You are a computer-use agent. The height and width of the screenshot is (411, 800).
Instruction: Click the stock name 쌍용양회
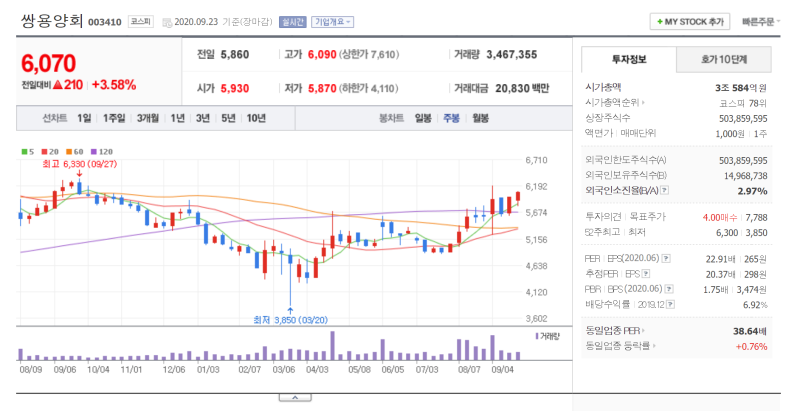click(x=52, y=21)
